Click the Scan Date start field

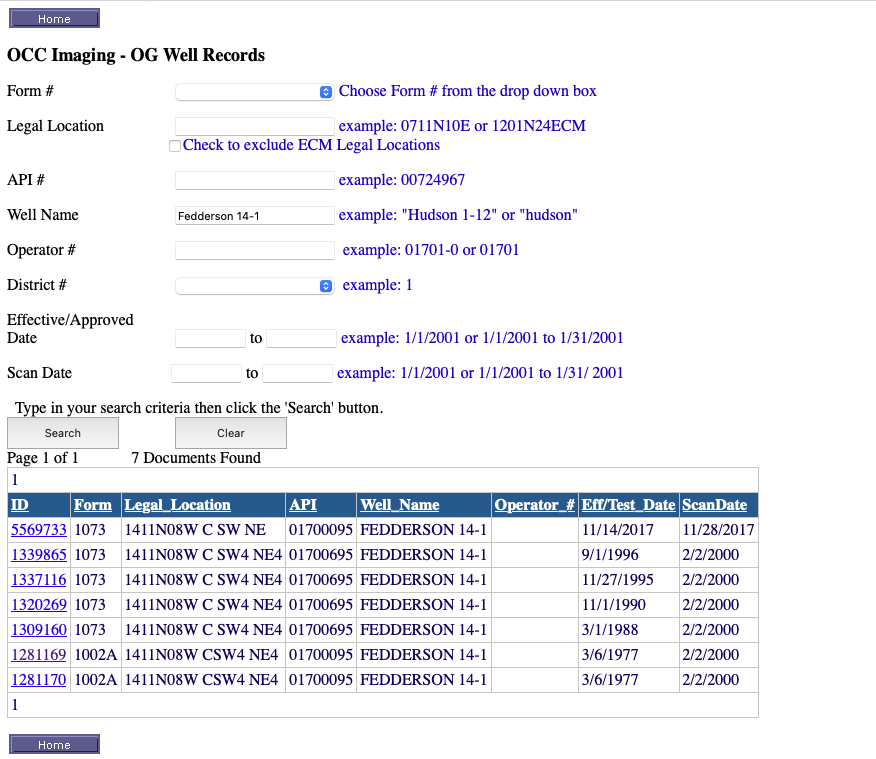(206, 374)
